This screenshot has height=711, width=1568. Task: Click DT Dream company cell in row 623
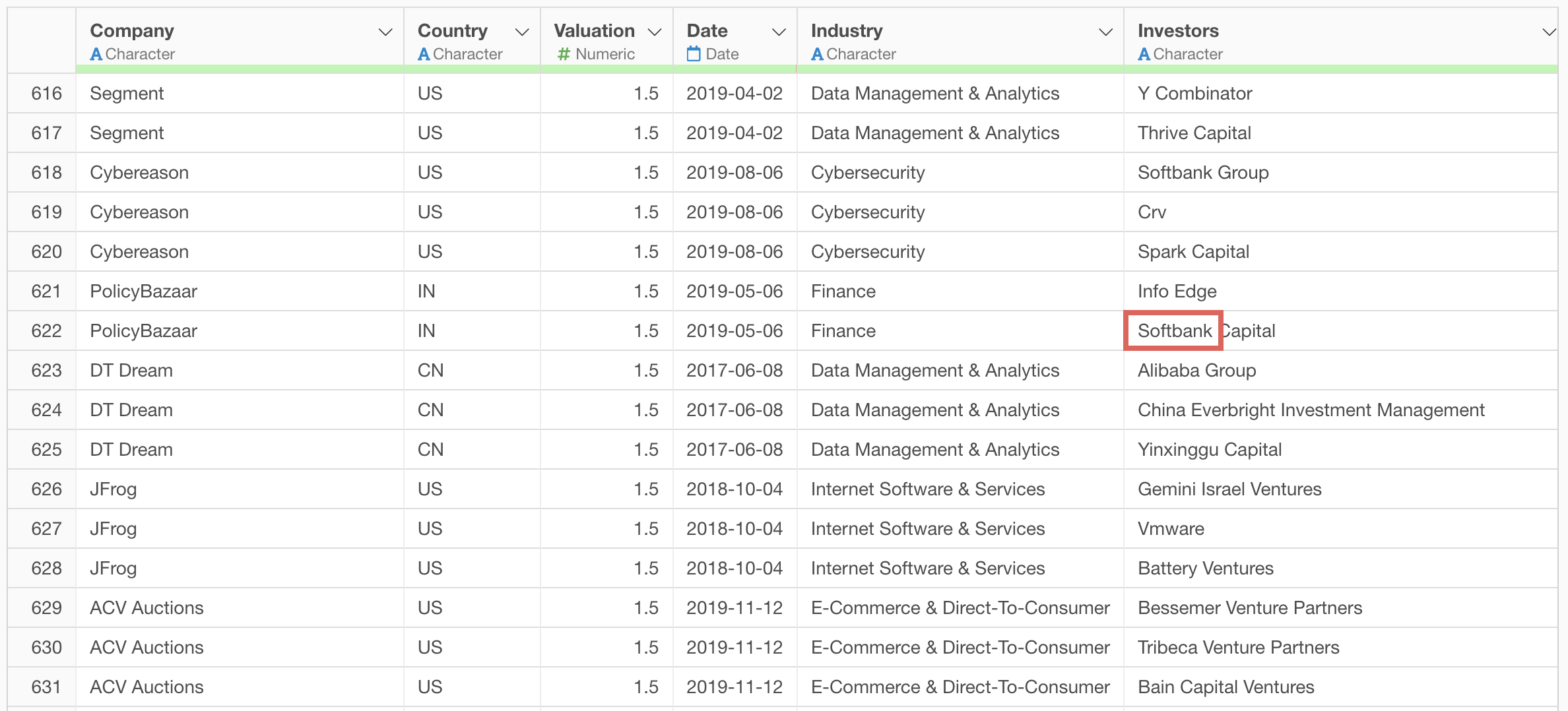240,370
